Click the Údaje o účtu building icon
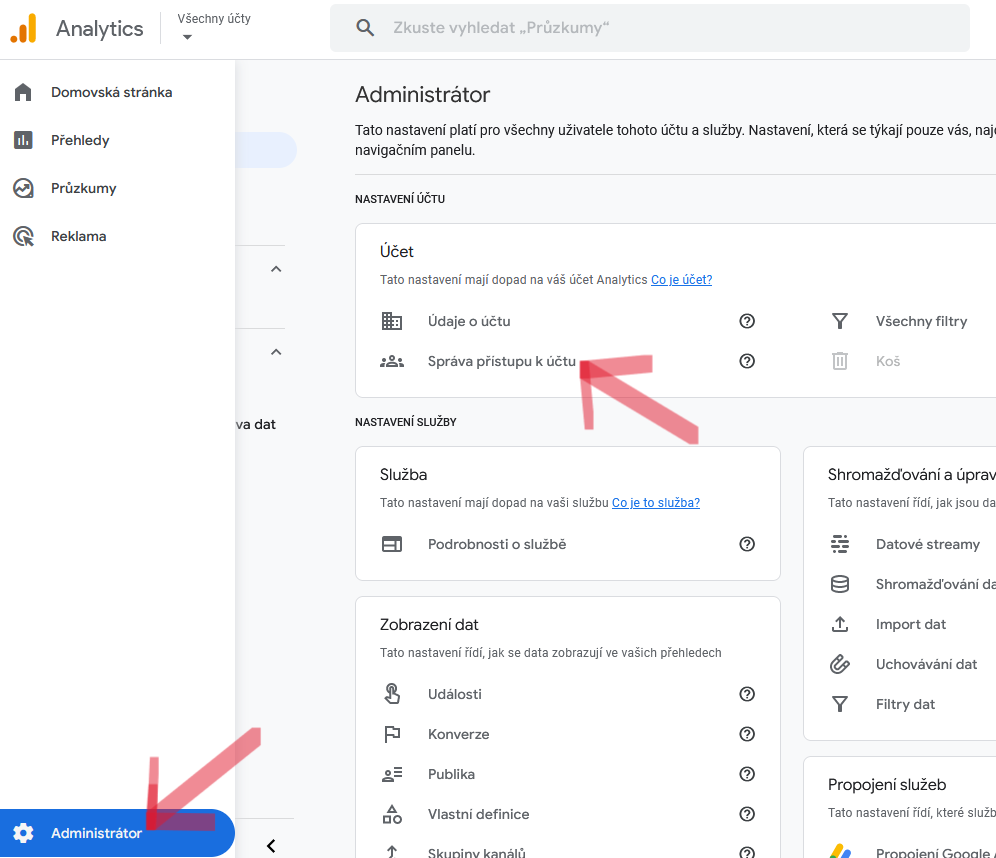 click(x=391, y=321)
